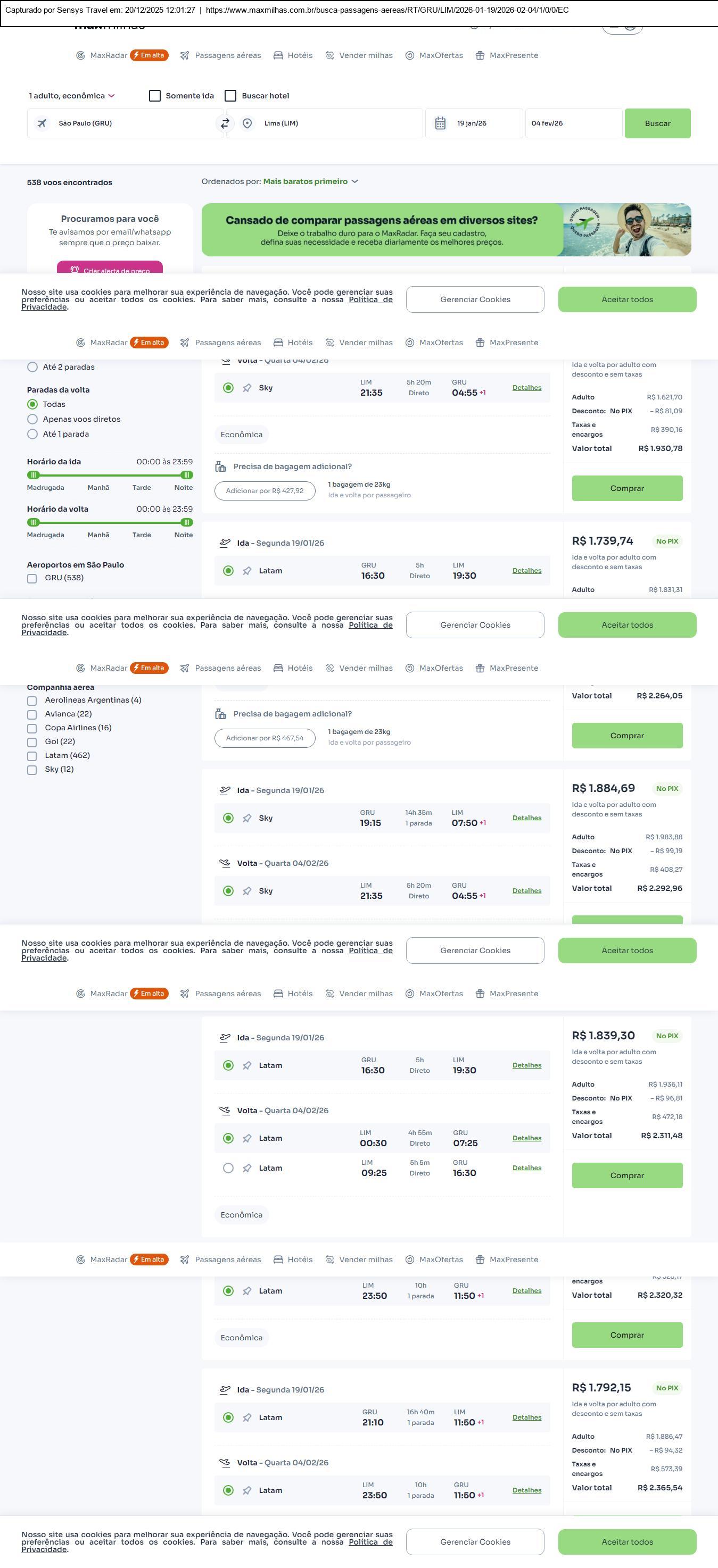The height and width of the screenshot is (1568, 718).
Task: Grab the left handle of Horário da ida slider
Action: coord(34,475)
